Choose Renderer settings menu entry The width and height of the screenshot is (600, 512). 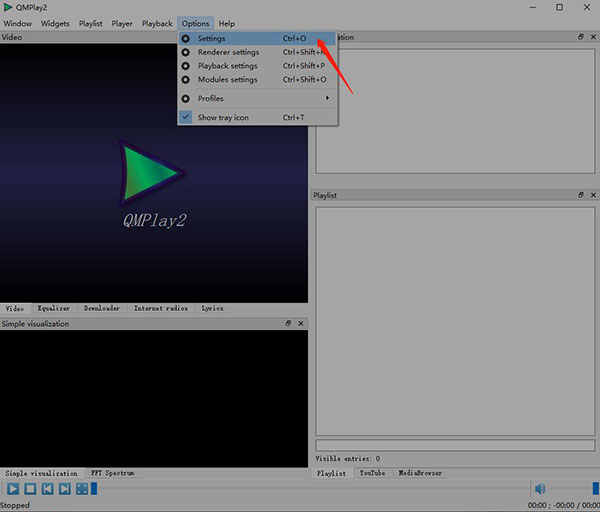click(x=258, y=52)
